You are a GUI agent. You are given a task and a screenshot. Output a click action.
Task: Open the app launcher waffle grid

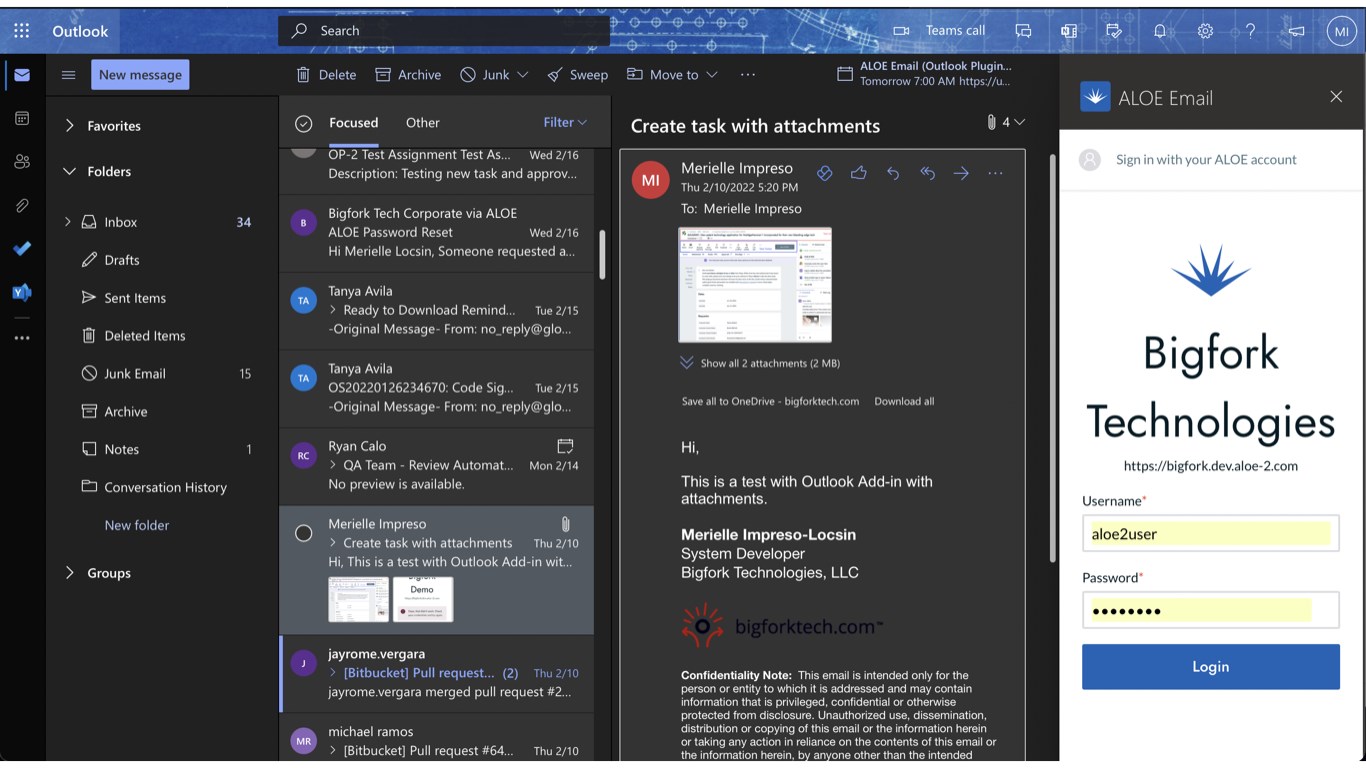22,30
